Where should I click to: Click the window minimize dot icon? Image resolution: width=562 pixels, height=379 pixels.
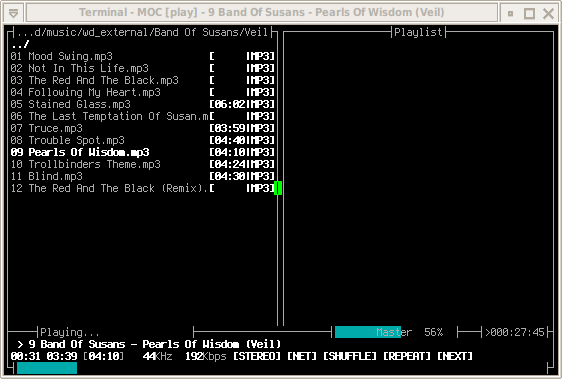[x=510, y=14]
